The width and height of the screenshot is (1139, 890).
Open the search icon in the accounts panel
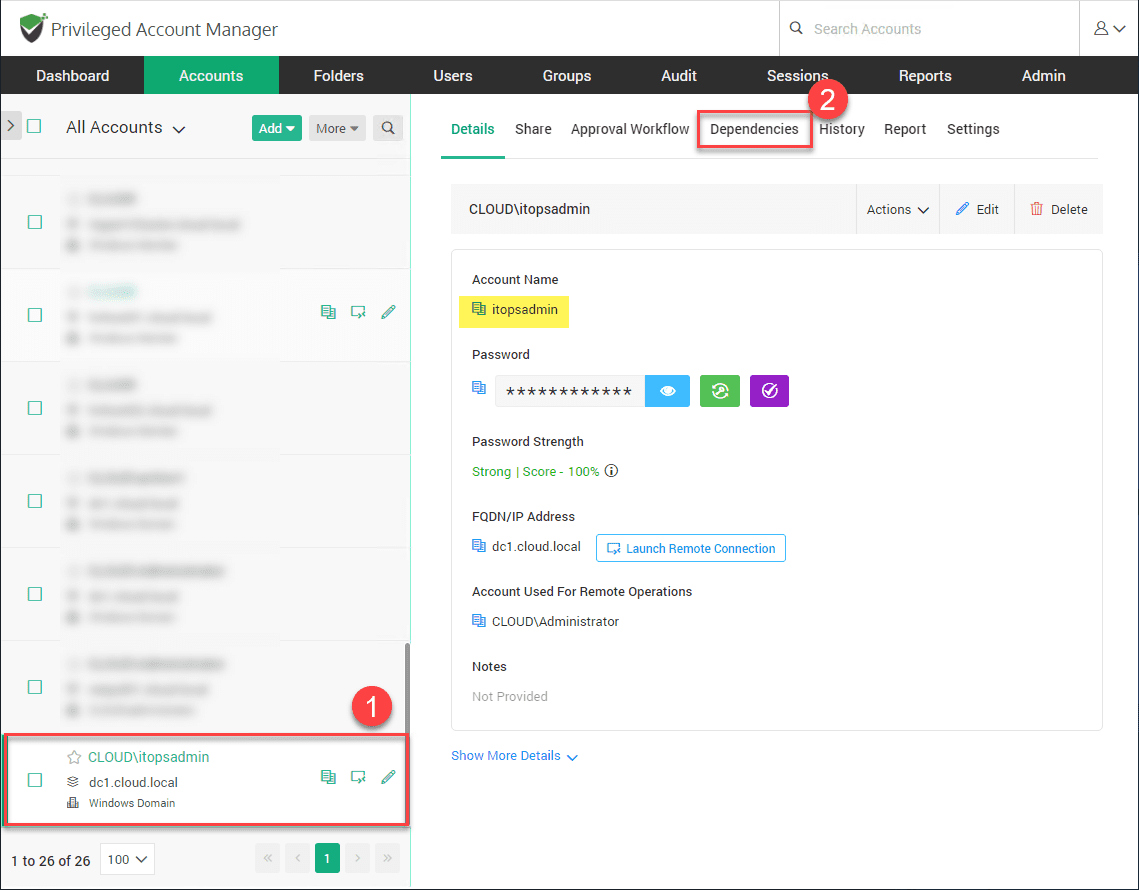388,128
